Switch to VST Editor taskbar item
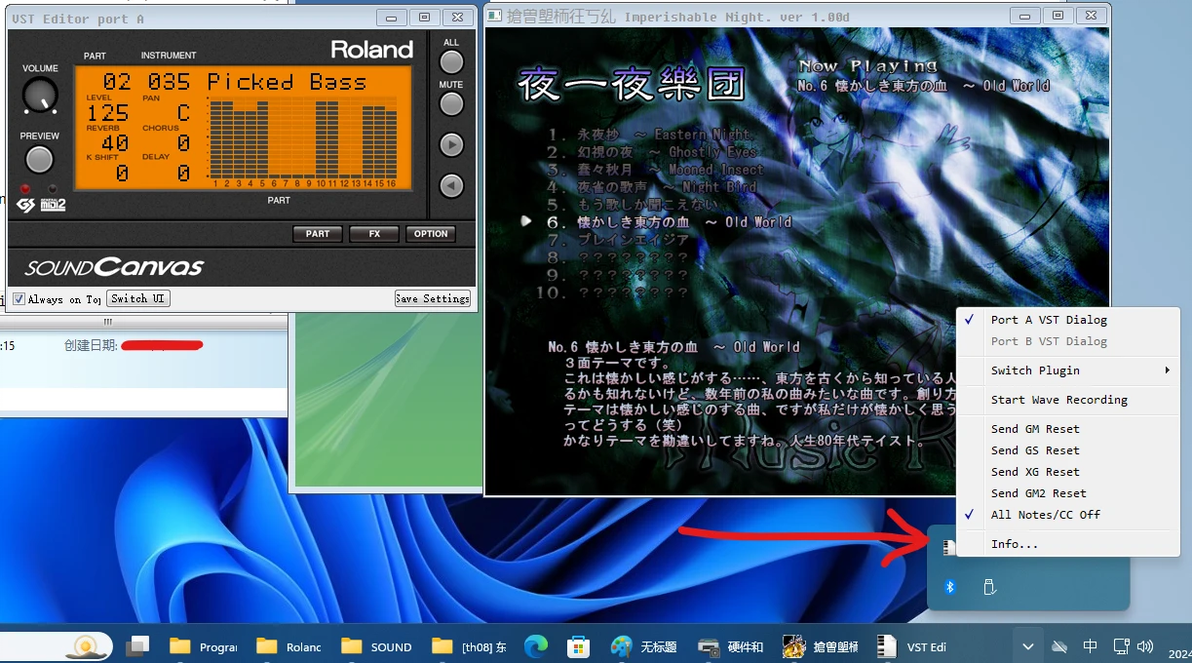The height and width of the screenshot is (663, 1192). (911, 647)
